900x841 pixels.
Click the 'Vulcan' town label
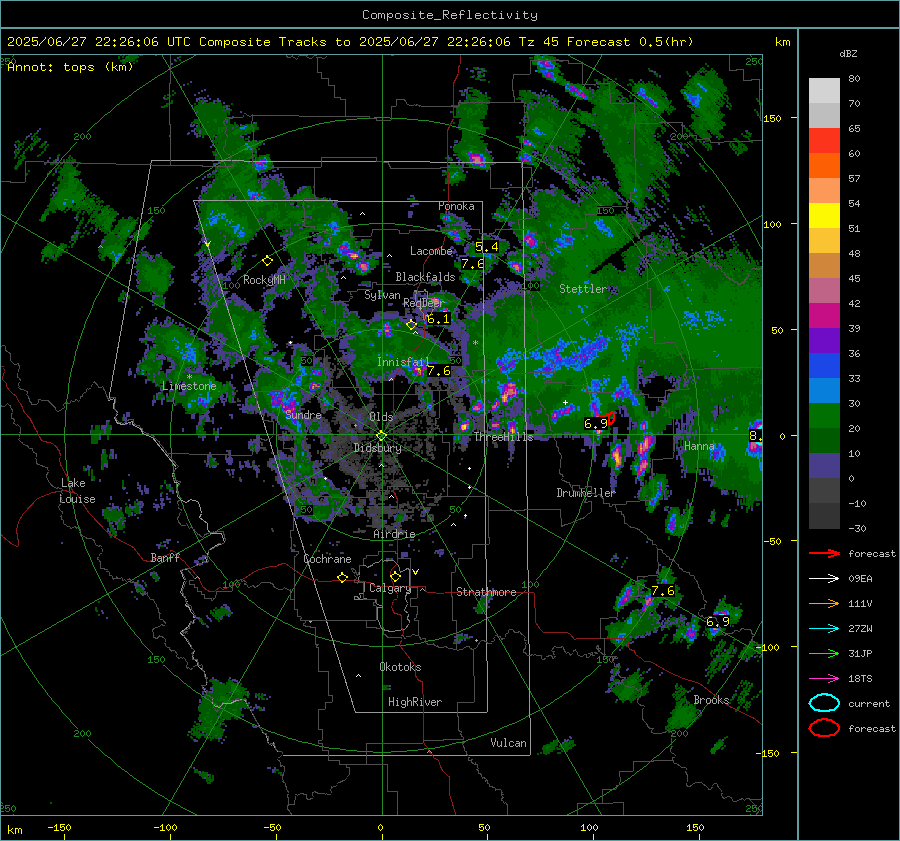(509, 743)
